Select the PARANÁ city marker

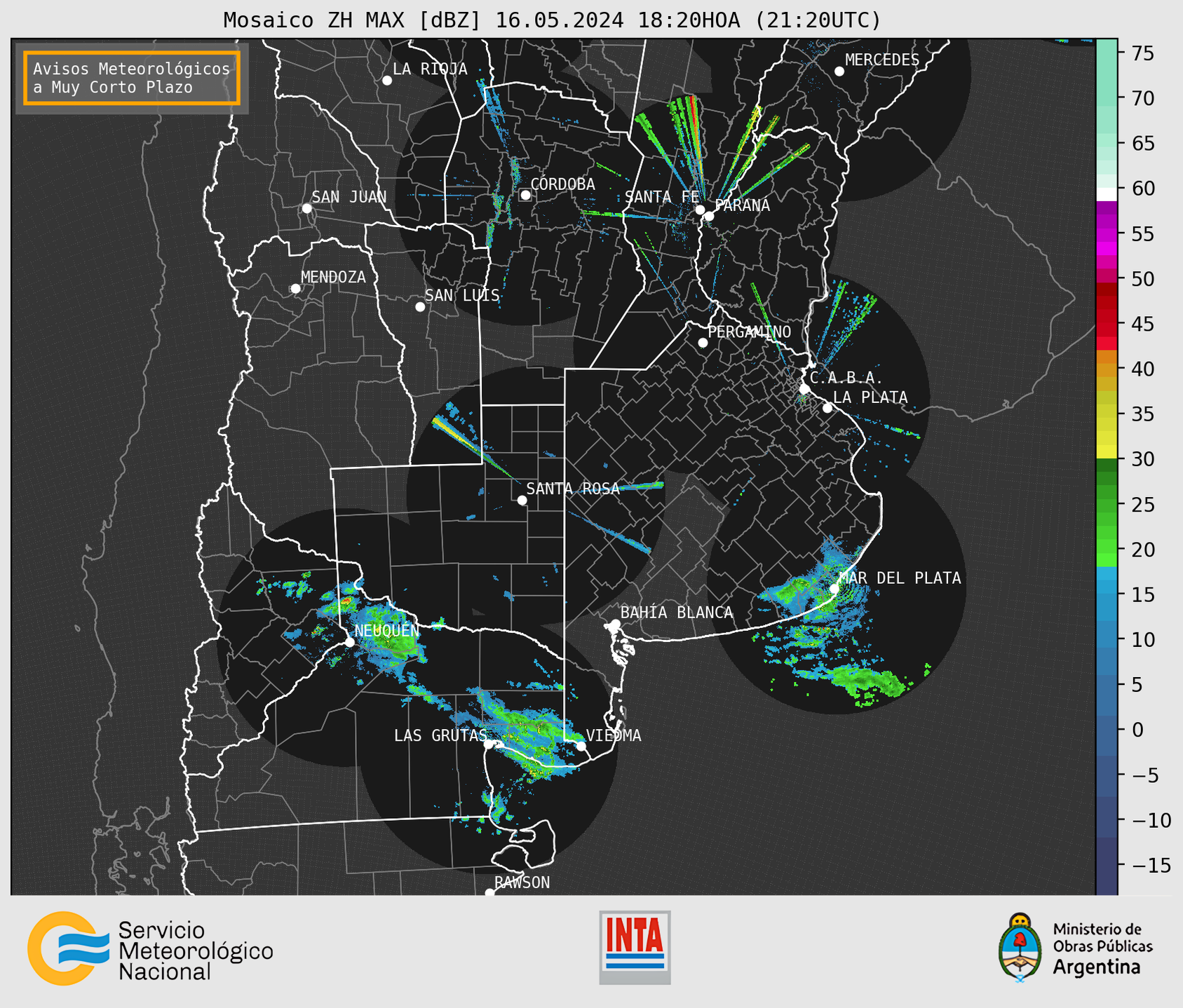click(x=709, y=216)
